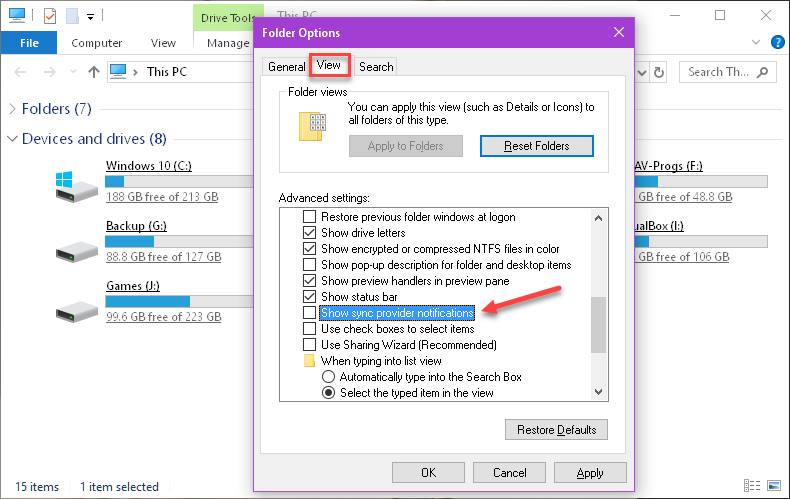Open the View ribbon tab in Explorer
Image resolution: width=790 pixels, height=499 pixels.
pos(163,43)
